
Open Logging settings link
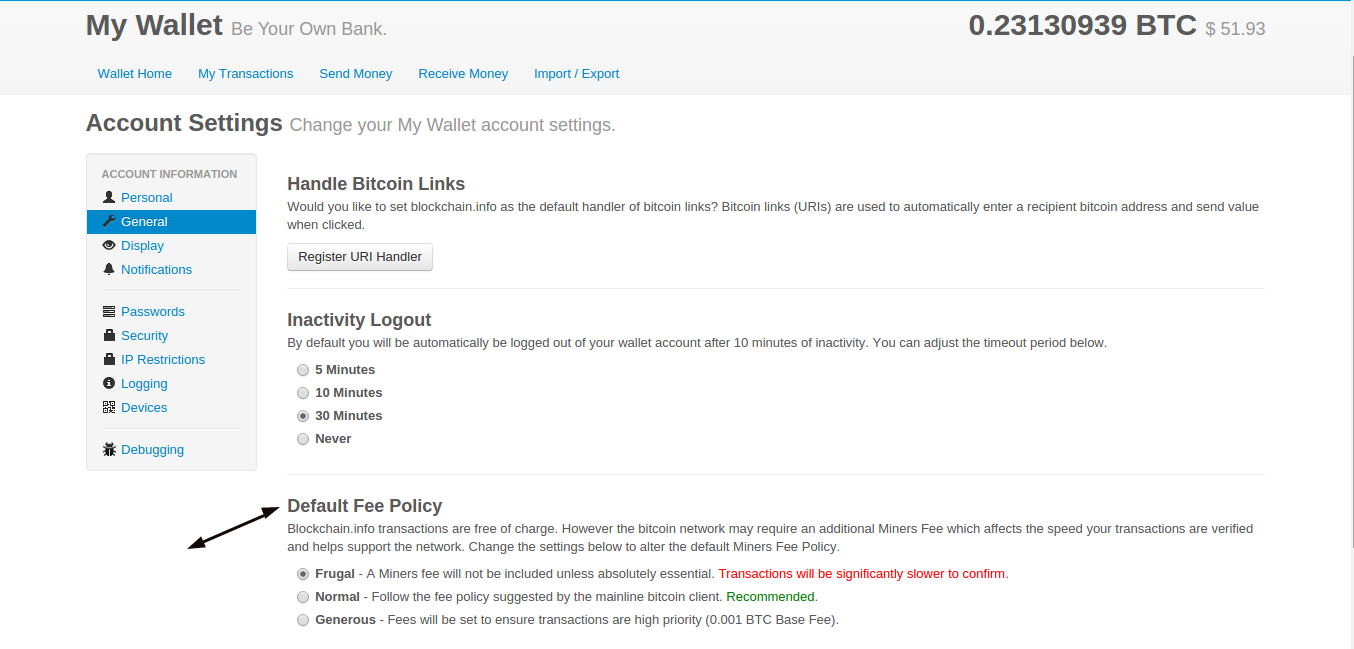(x=144, y=384)
